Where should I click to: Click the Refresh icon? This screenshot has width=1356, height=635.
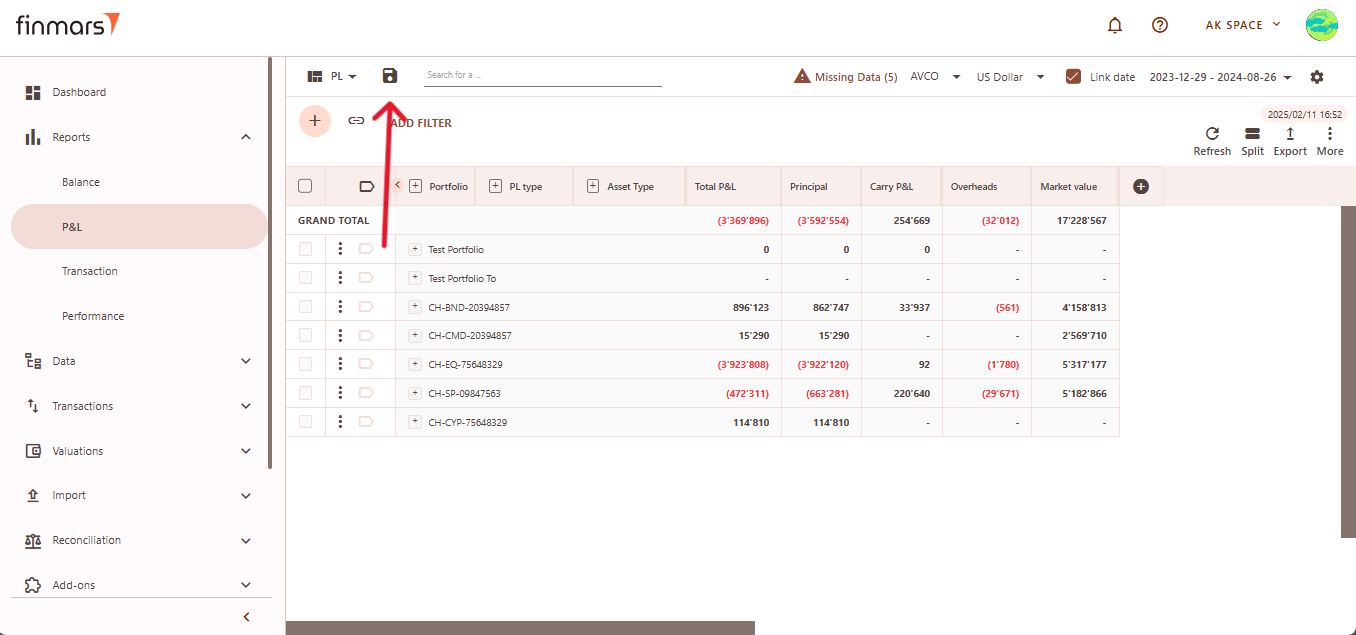click(x=1212, y=134)
